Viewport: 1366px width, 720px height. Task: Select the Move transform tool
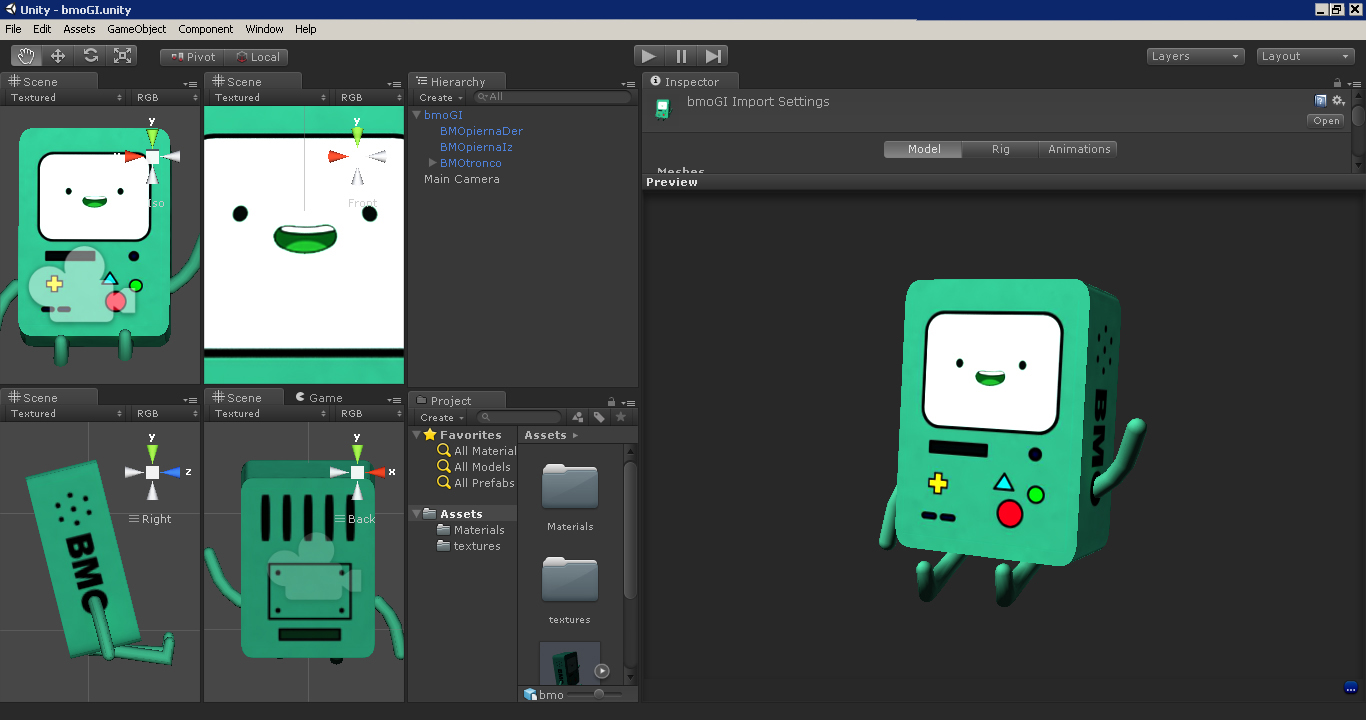pyautogui.click(x=58, y=56)
